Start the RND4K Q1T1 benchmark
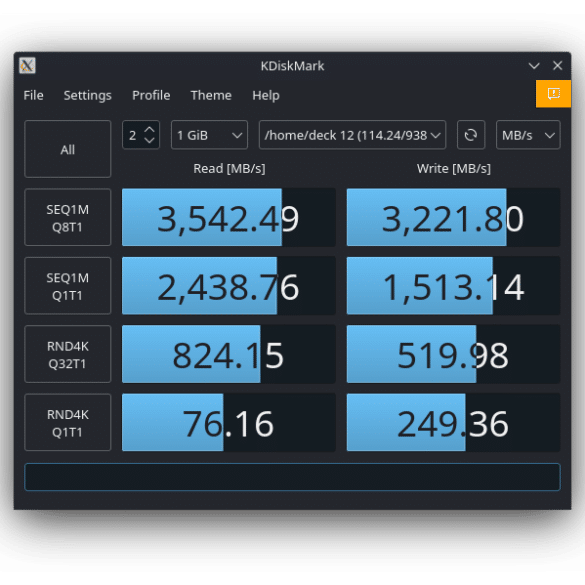The image size is (585, 585). (x=68, y=422)
